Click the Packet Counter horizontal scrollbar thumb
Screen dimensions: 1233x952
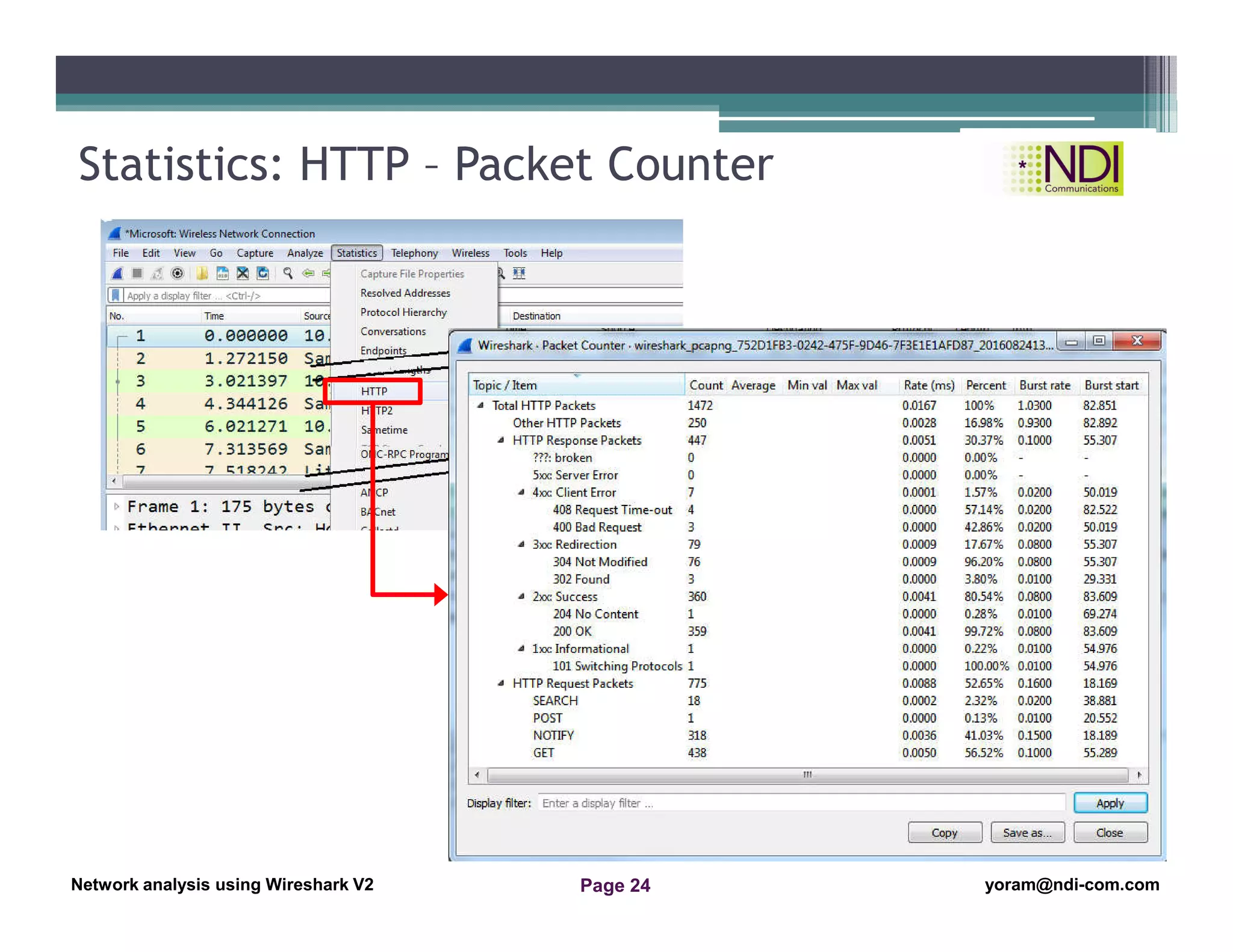pyautogui.click(x=807, y=775)
